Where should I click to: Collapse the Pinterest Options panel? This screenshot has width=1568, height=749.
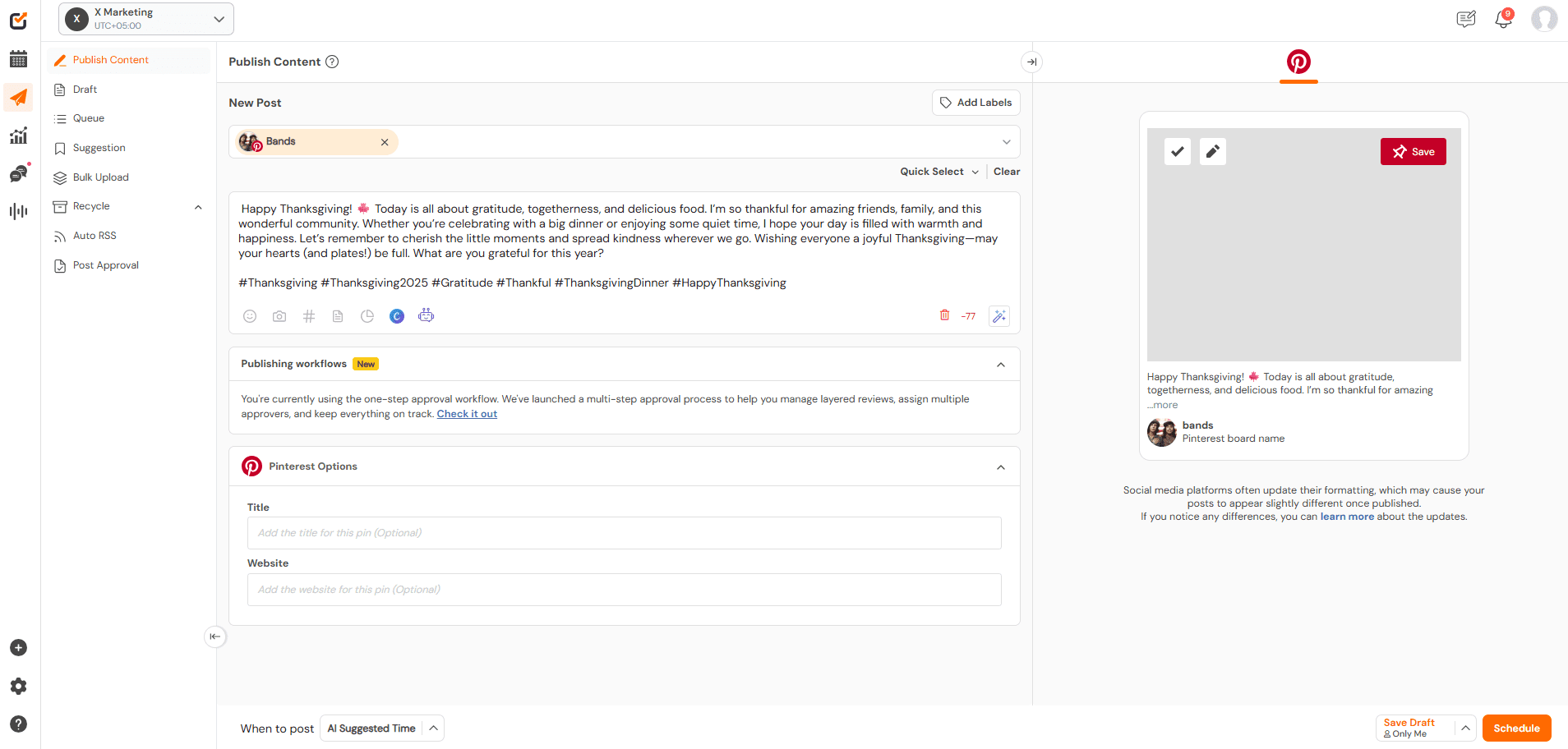[1000, 466]
